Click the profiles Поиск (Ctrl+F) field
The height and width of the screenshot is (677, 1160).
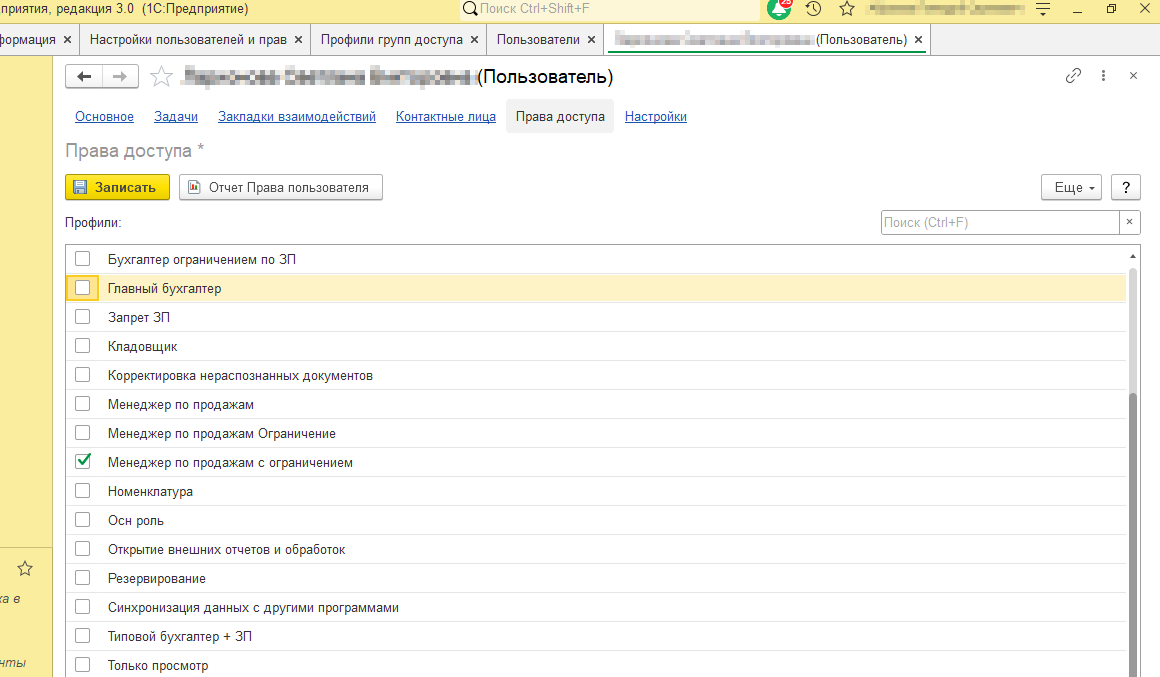point(1000,222)
